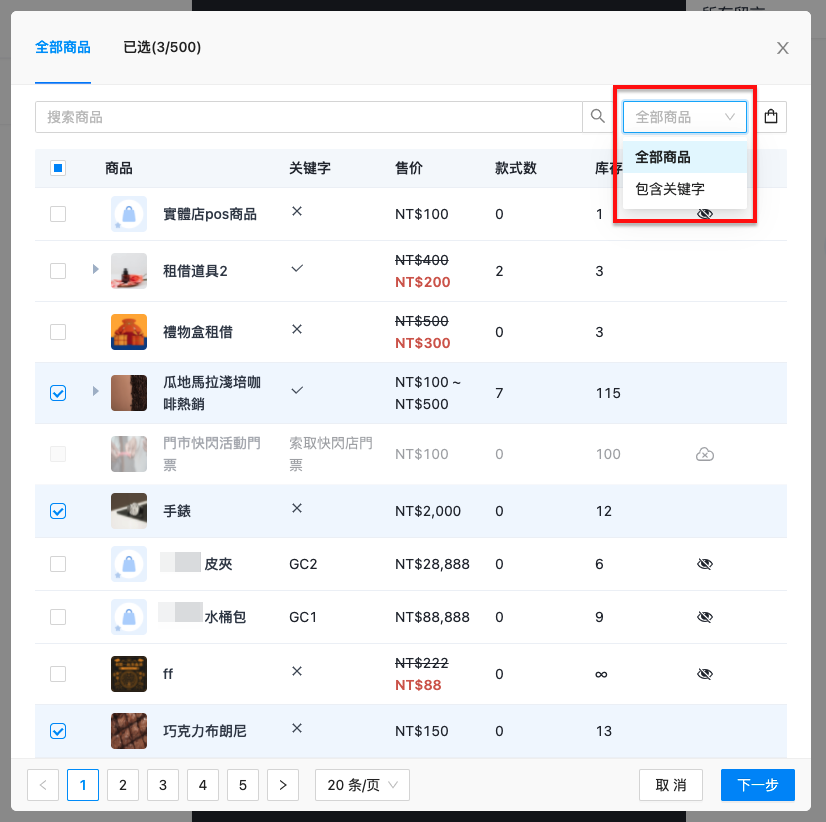Image resolution: width=826 pixels, height=822 pixels.
Task: Click the keyword checkmark for 租借道具2
Action: [x=297, y=268]
